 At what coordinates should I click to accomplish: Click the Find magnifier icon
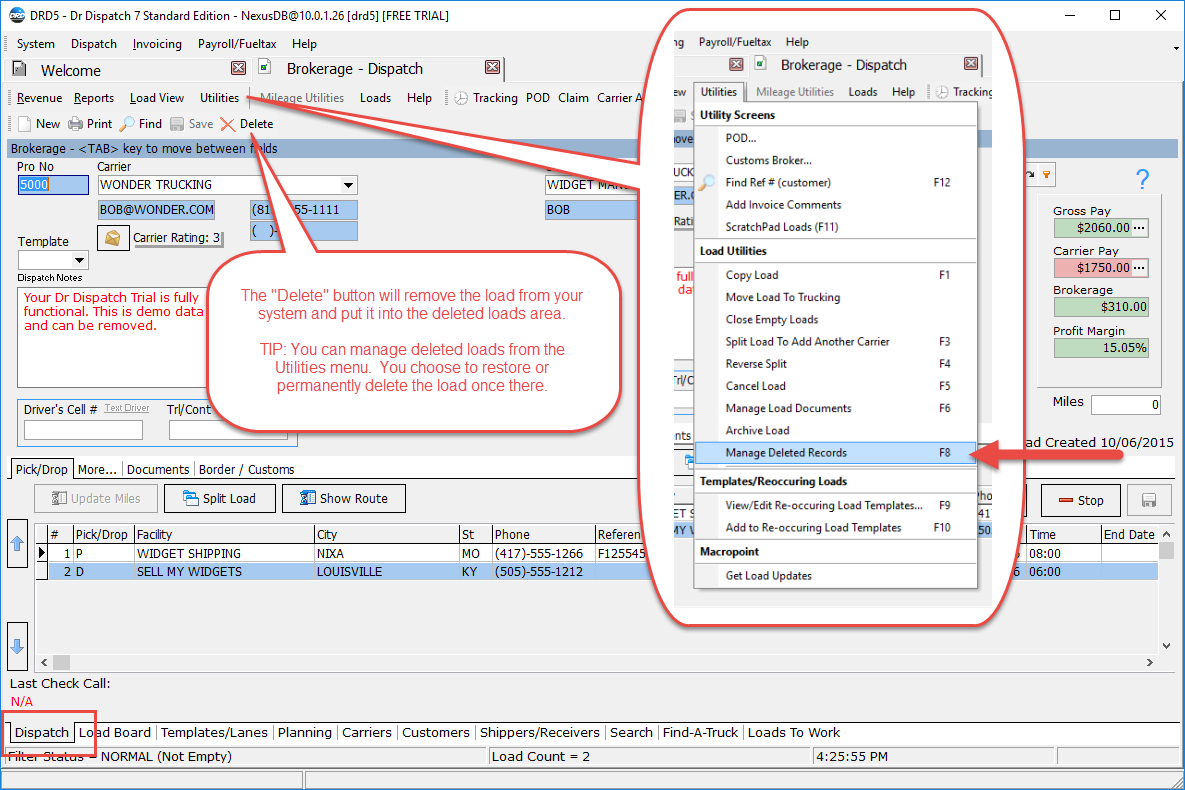128,124
